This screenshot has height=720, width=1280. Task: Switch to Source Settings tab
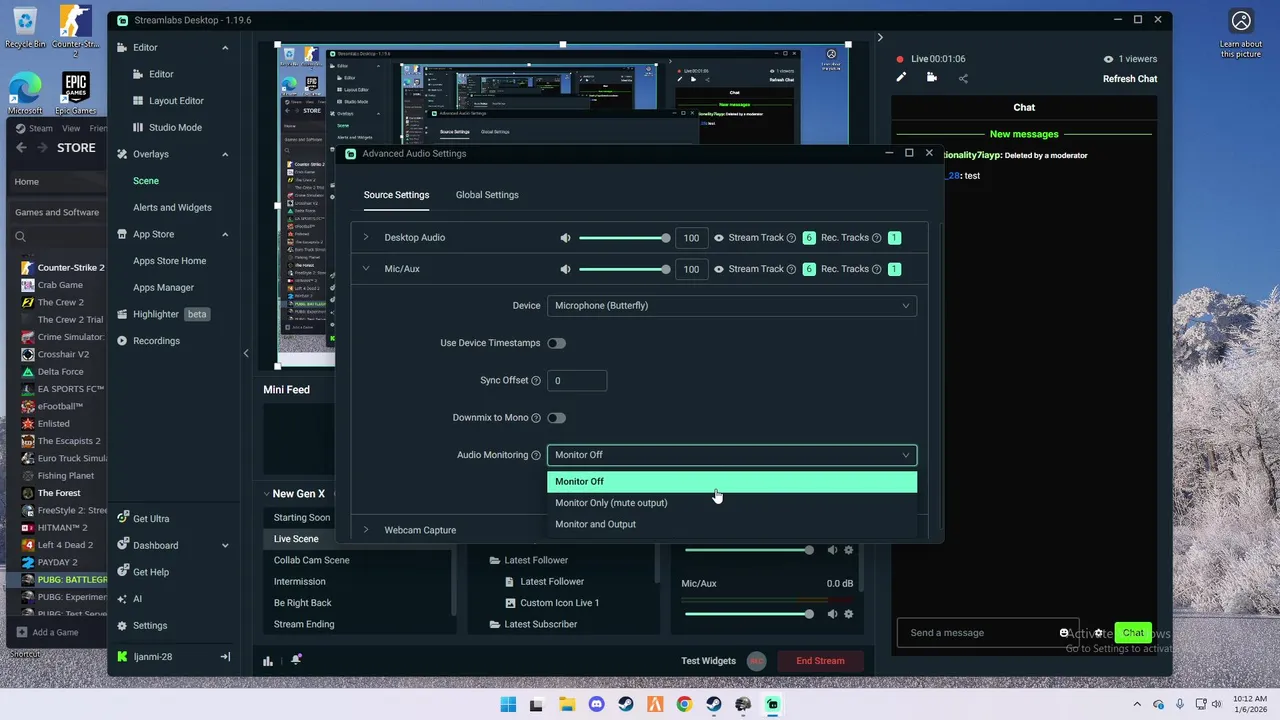(x=396, y=195)
